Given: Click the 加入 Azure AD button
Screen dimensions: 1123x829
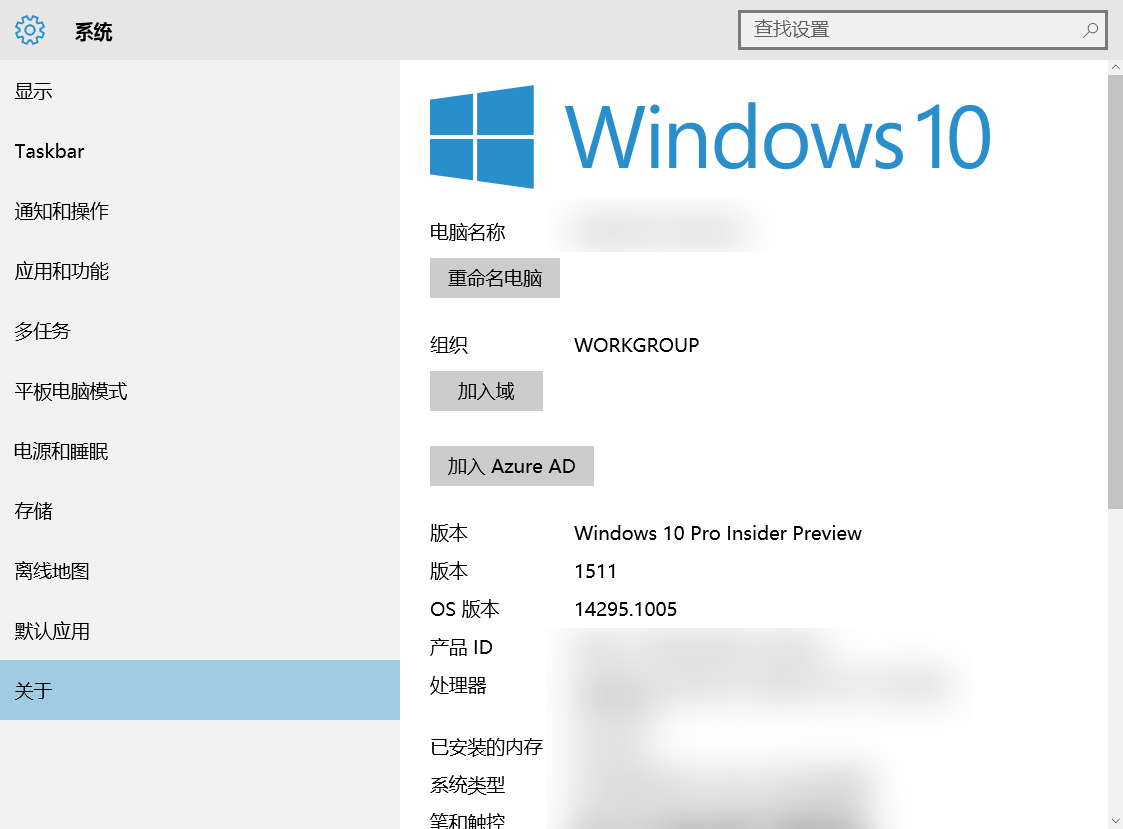Looking at the screenshot, I should [511, 466].
